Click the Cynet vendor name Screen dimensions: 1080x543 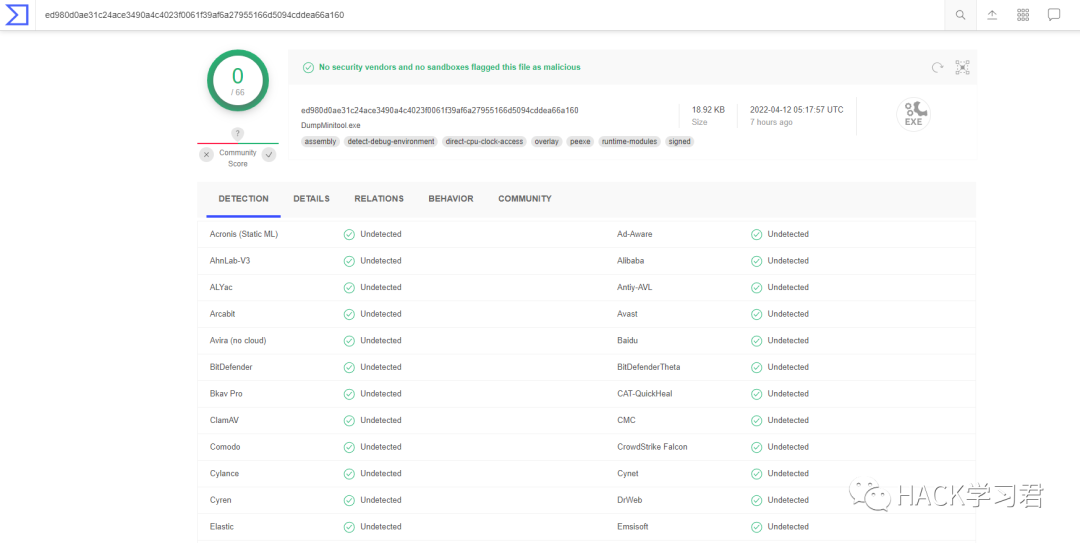627,473
